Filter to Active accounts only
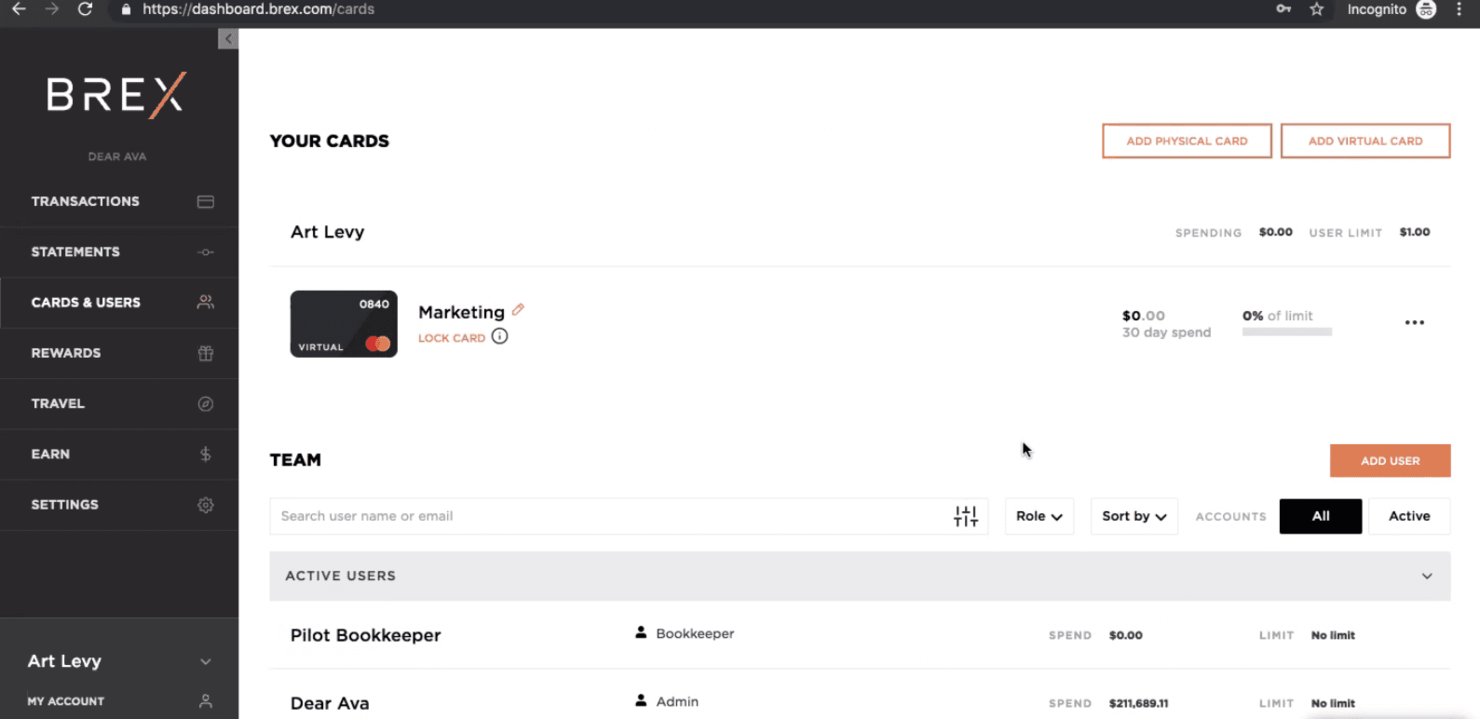Image resolution: width=1480 pixels, height=719 pixels. 1408,516
